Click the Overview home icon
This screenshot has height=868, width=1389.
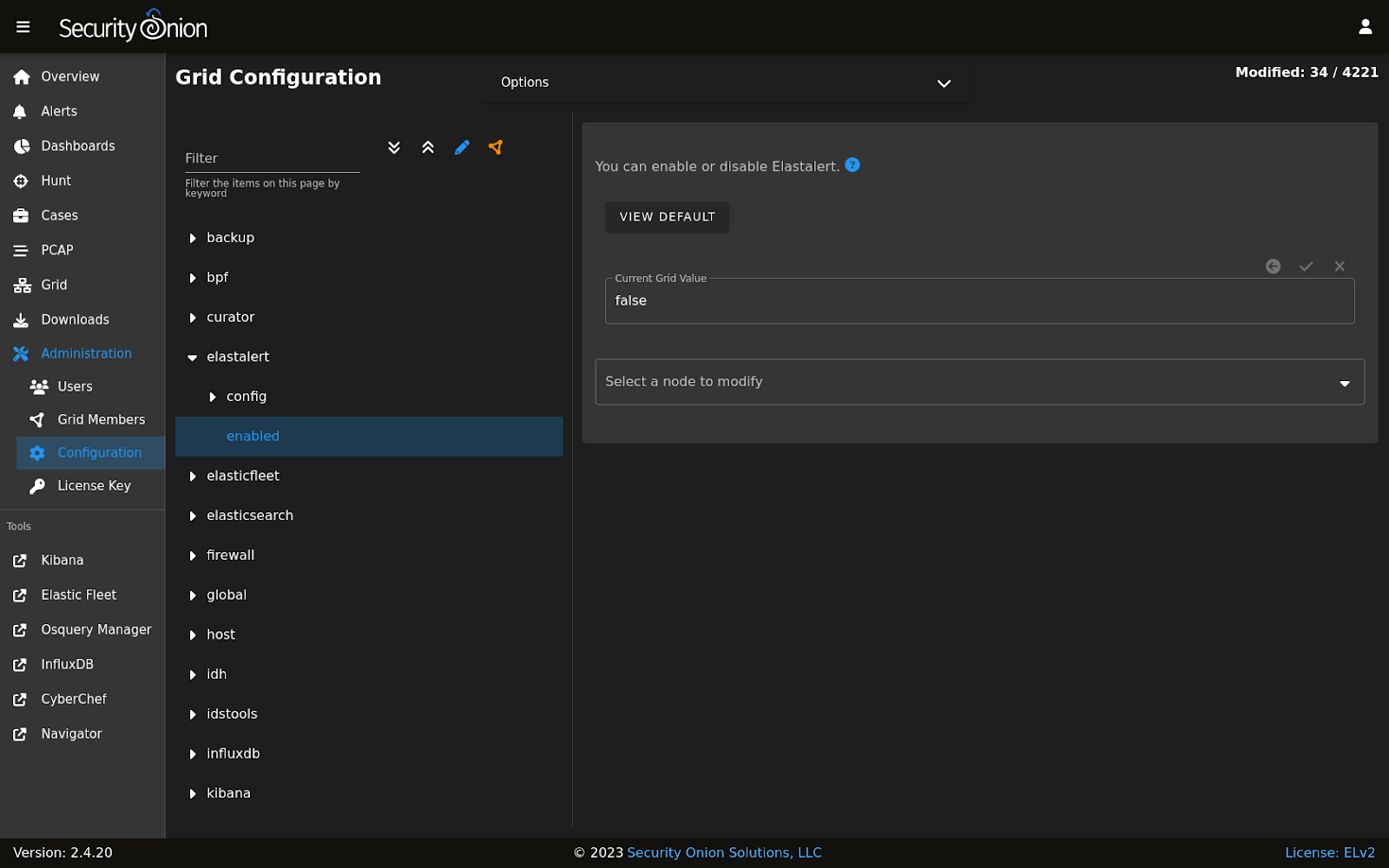pyautogui.click(x=22, y=76)
